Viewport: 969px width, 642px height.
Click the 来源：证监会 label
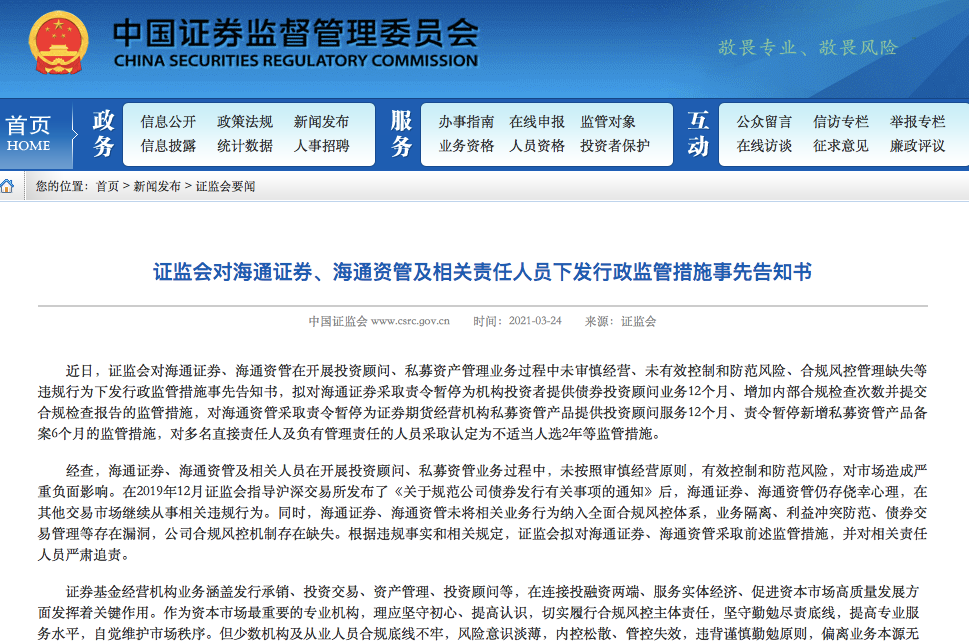click(x=620, y=321)
